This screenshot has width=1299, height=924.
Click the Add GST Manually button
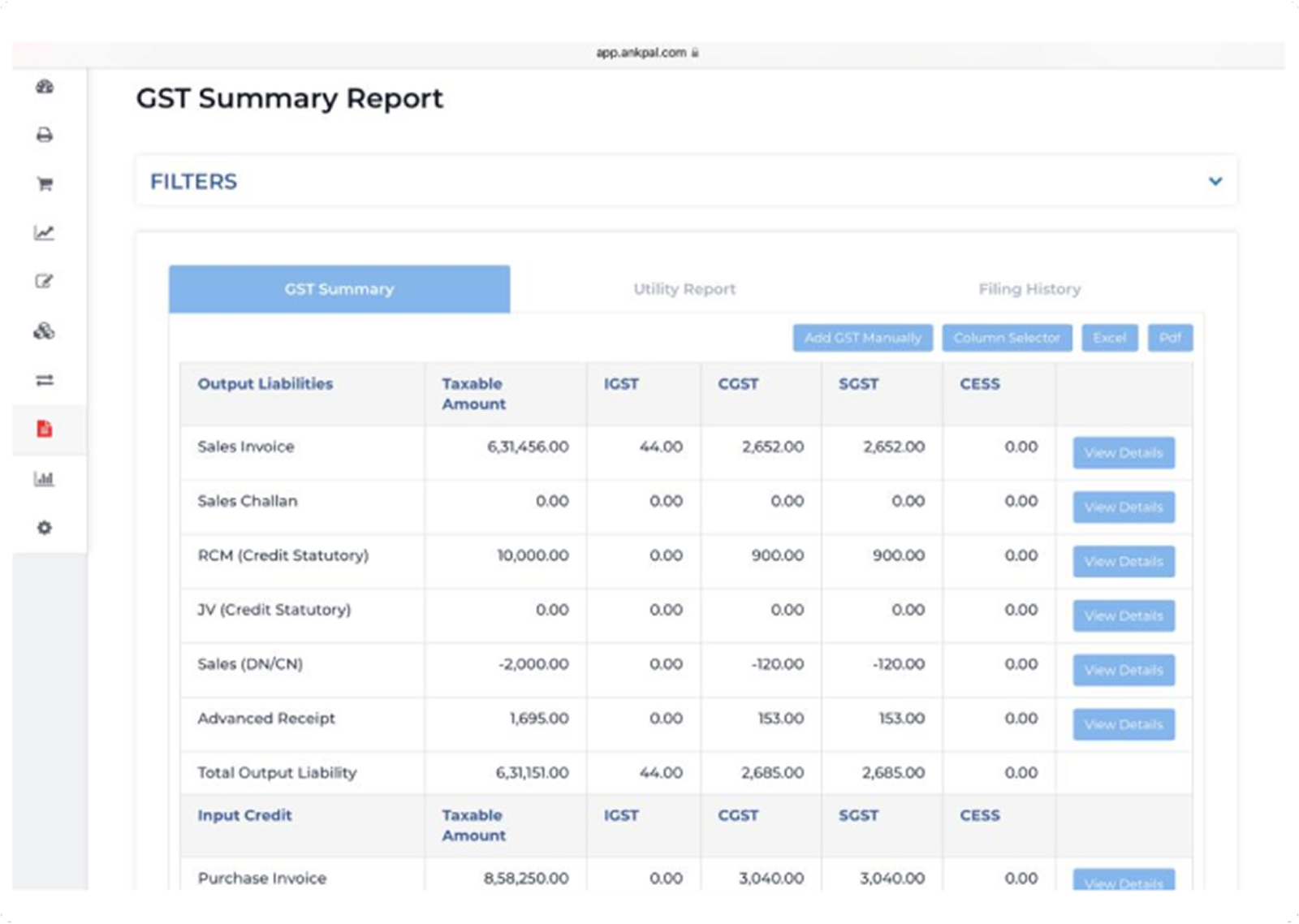(x=862, y=338)
